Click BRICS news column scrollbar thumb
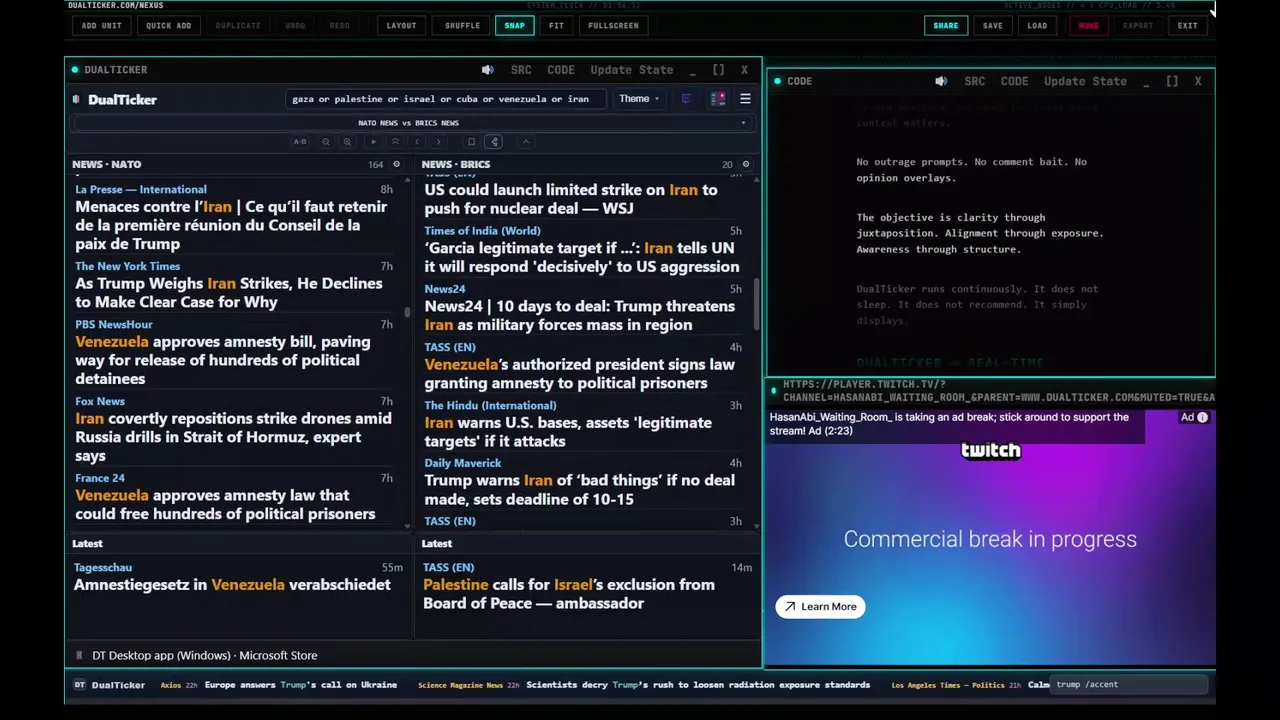Viewport: 1280px width, 720px height. (x=756, y=304)
